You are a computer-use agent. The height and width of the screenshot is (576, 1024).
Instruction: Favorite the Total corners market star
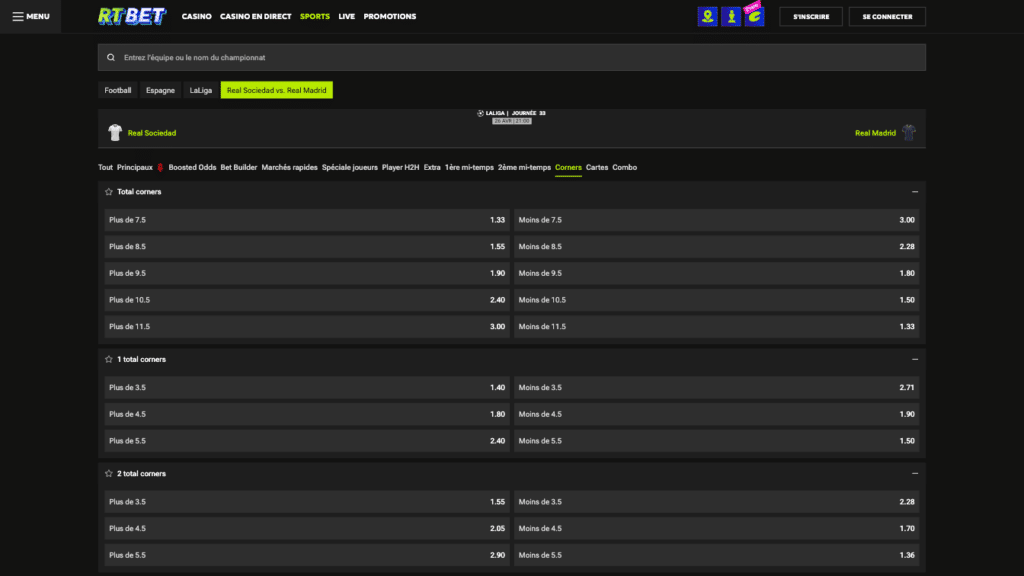coord(109,192)
